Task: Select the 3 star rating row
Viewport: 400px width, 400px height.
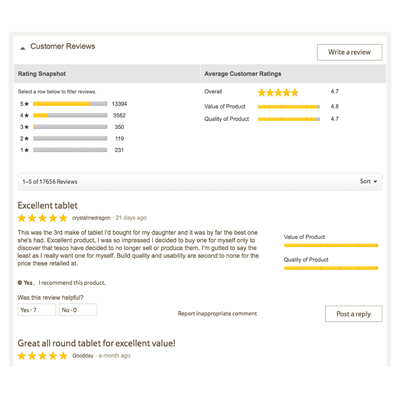Action: pos(72,127)
